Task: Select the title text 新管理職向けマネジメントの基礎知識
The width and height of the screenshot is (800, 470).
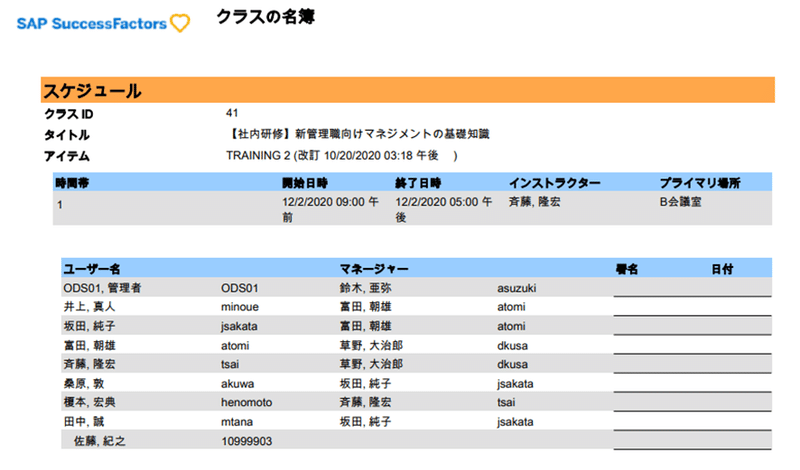Action: [x=392, y=134]
